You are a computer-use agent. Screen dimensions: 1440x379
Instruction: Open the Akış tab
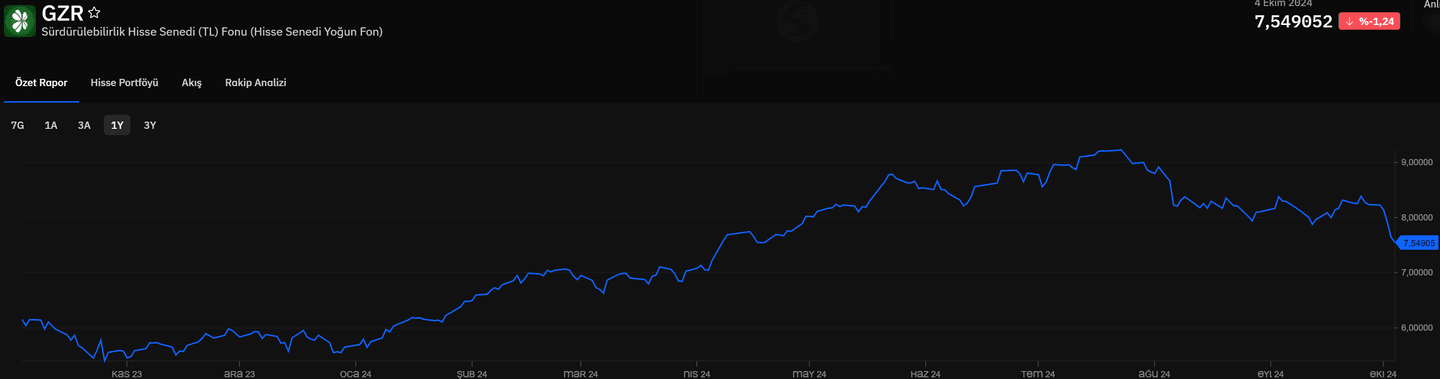(192, 83)
